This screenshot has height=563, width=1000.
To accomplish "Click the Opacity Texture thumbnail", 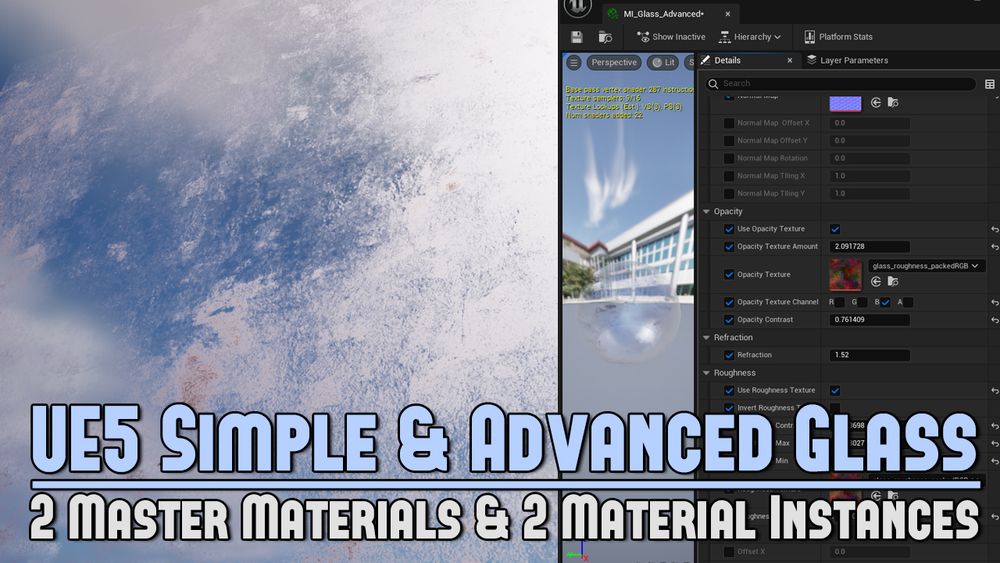I will [x=845, y=275].
